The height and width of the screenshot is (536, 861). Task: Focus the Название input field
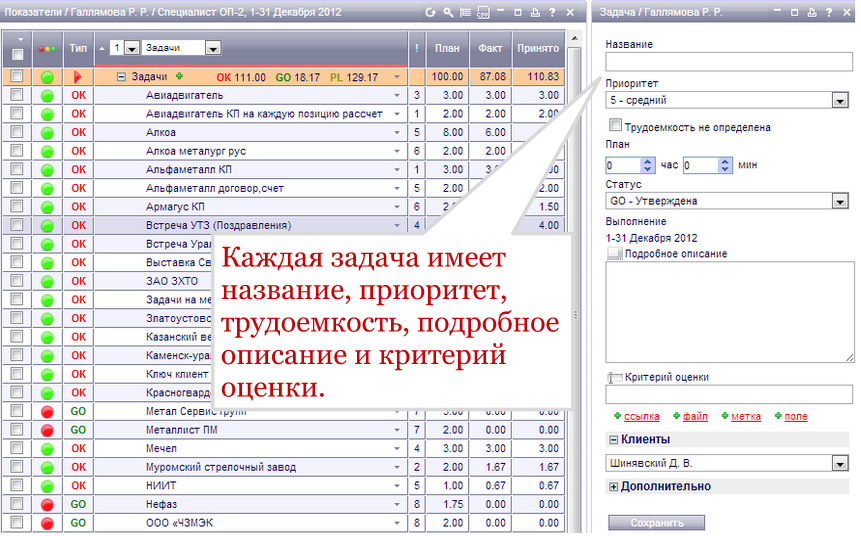coord(729,62)
